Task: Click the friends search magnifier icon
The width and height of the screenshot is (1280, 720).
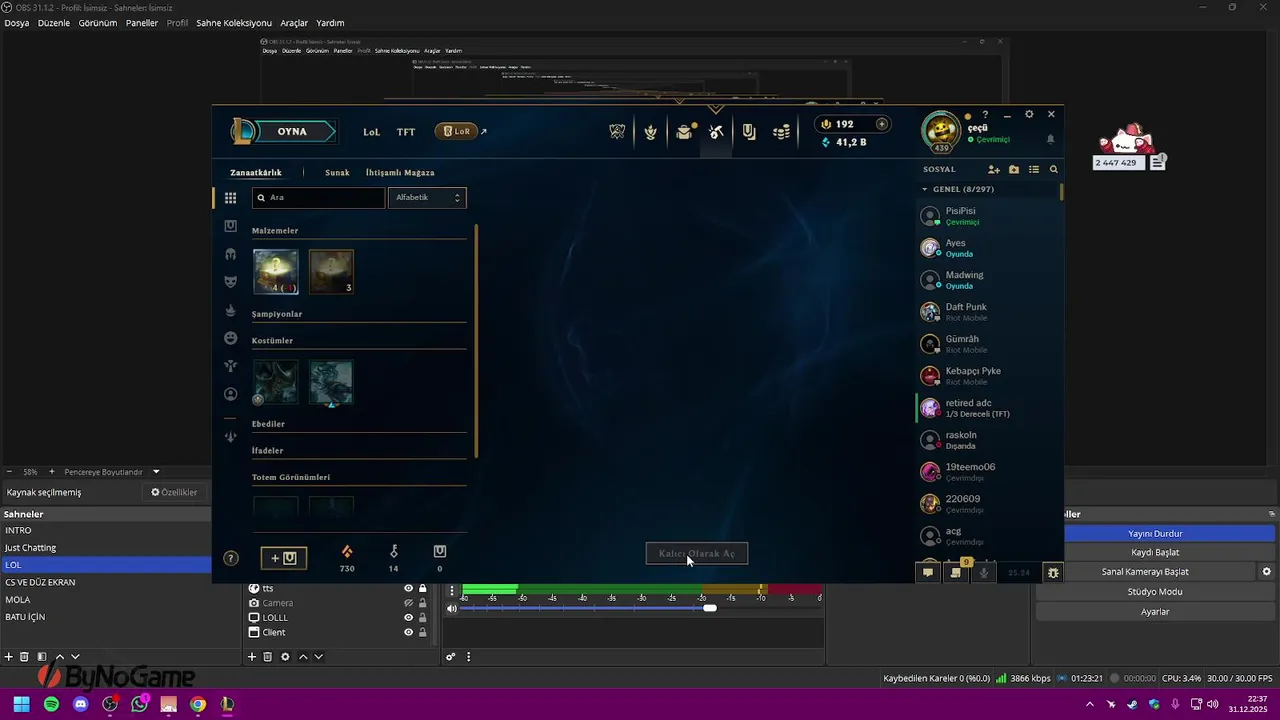Action: tap(1054, 170)
